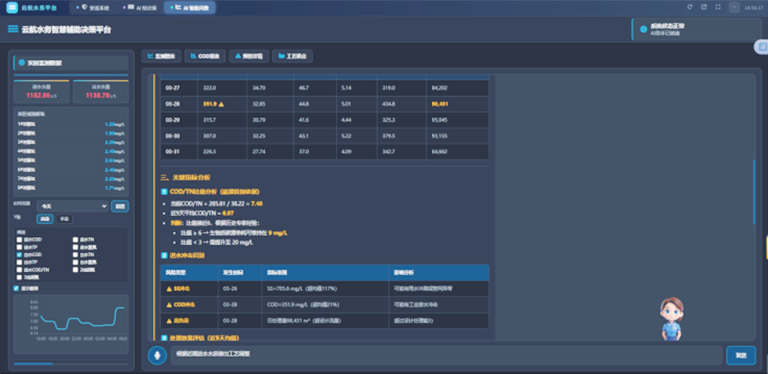Click the shield icon on the first top tab
This screenshot has height=374, width=768.
tap(84, 7)
